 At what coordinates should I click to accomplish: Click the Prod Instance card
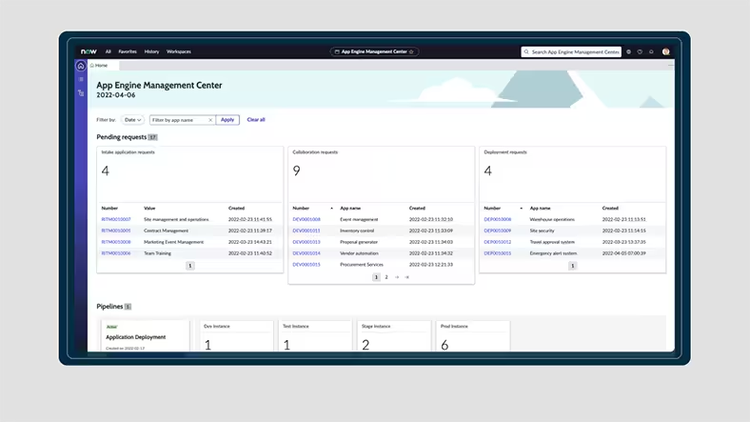pyautogui.click(x=473, y=336)
